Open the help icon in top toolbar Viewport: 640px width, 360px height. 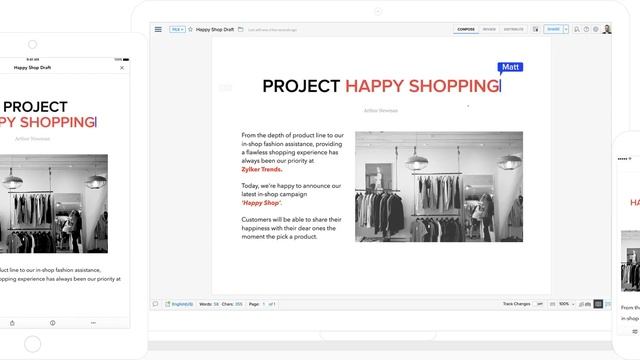click(587, 29)
